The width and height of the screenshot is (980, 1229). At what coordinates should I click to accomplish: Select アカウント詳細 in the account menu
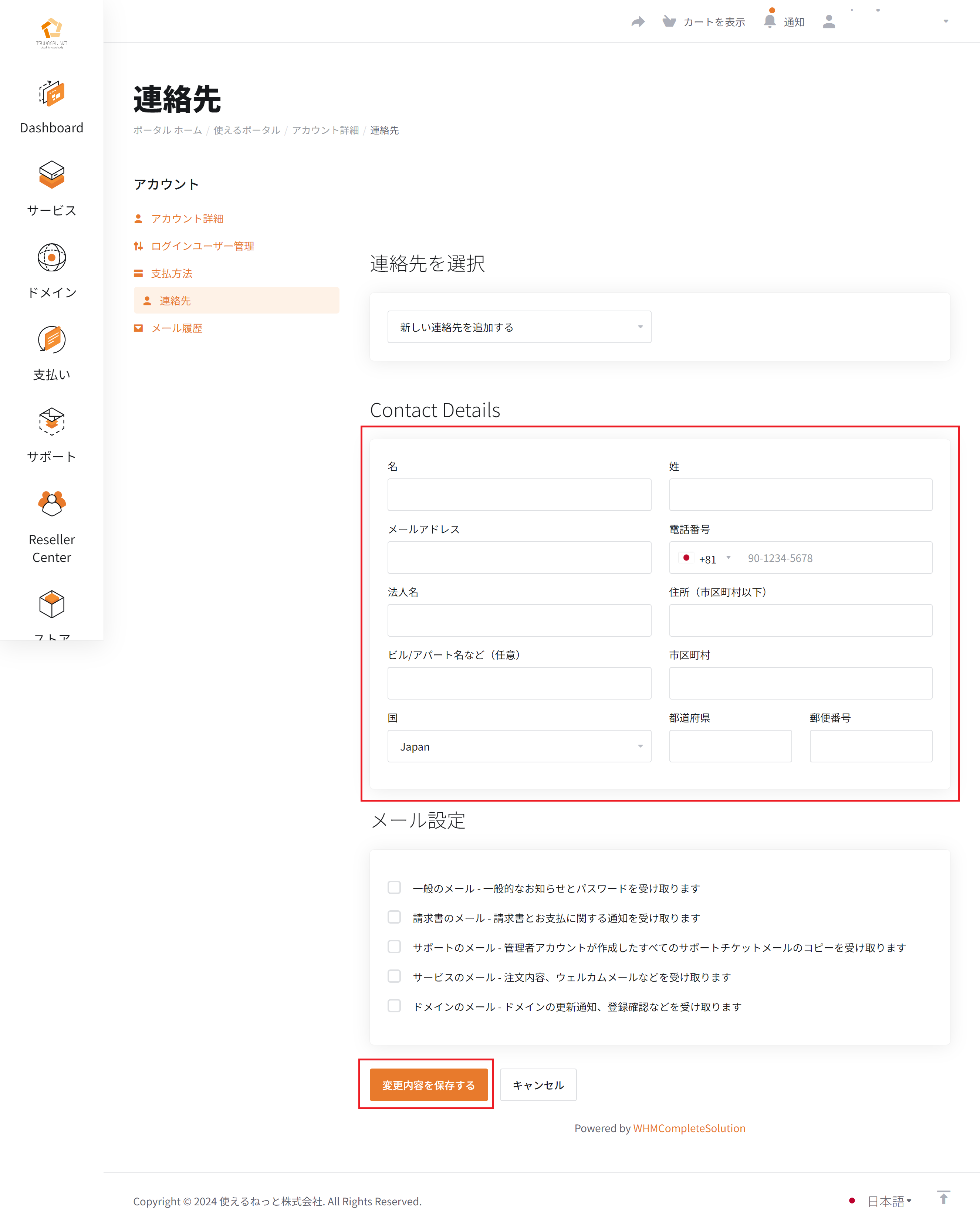[187, 219]
